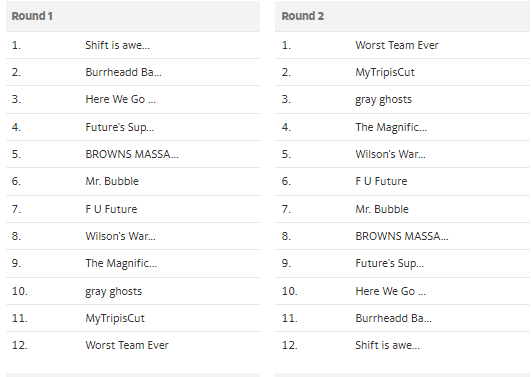Select the Round 2 header

402,16
